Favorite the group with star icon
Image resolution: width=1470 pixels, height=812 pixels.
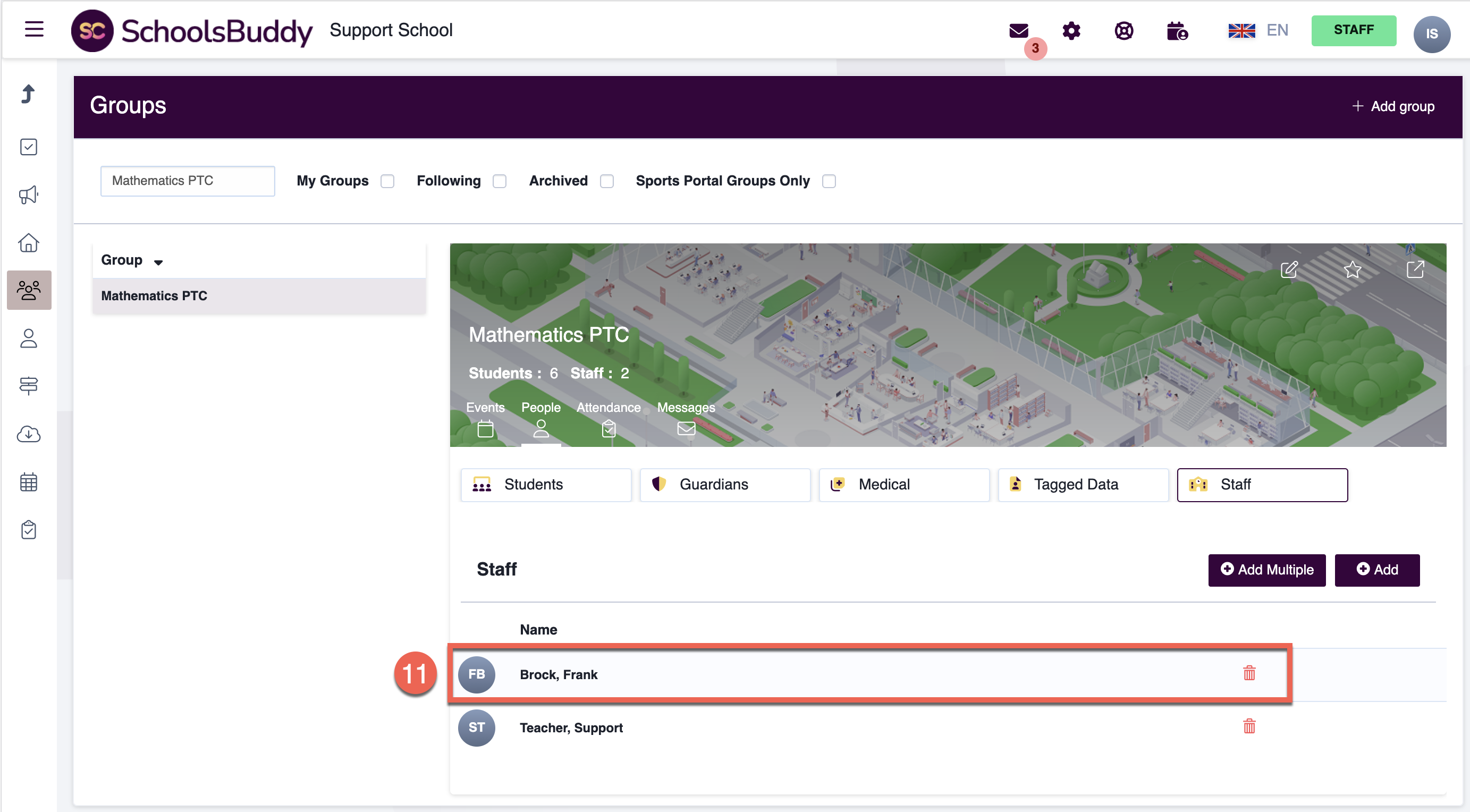coord(1352,269)
